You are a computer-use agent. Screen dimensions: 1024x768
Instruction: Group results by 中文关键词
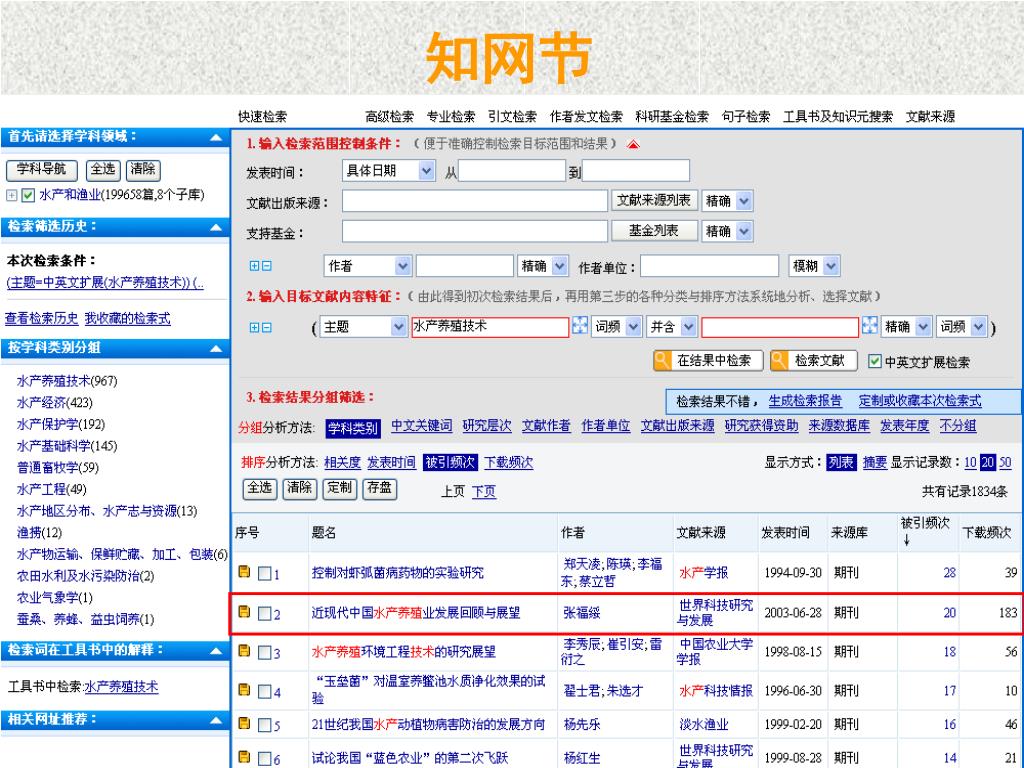[x=421, y=426]
